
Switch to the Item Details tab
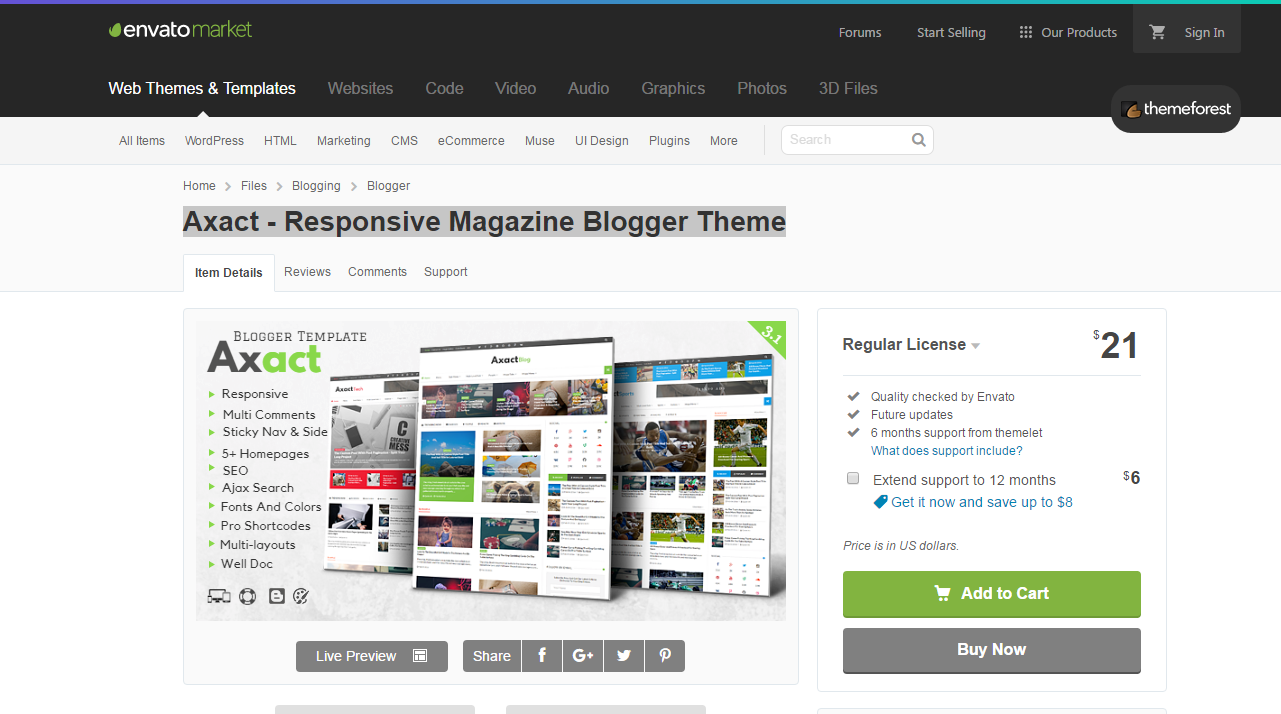[229, 273]
